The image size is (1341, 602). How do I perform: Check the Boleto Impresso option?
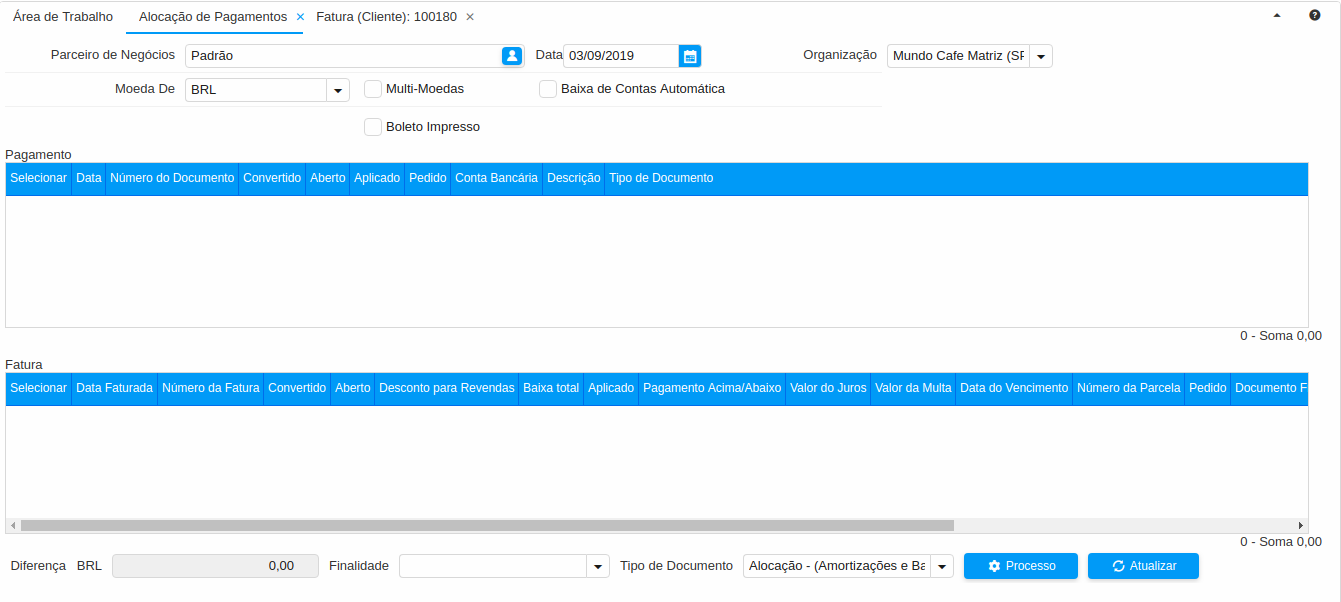point(373,127)
